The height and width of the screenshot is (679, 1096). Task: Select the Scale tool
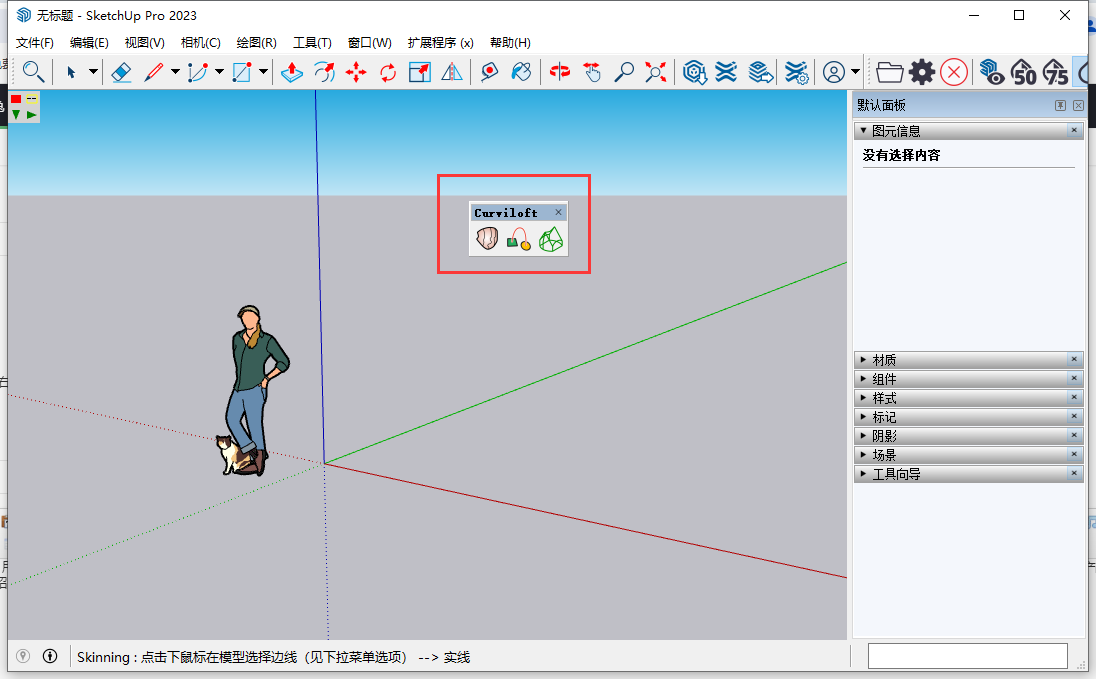pyautogui.click(x=419, y=72)
